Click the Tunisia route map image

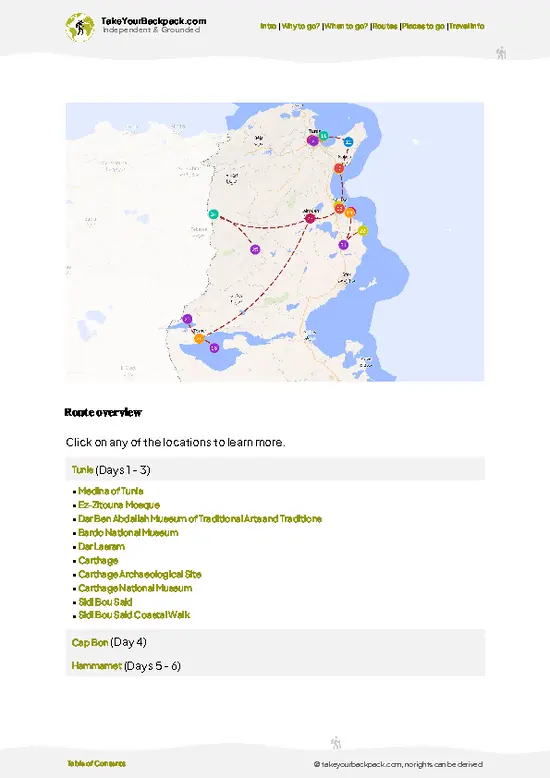[275, 242]
